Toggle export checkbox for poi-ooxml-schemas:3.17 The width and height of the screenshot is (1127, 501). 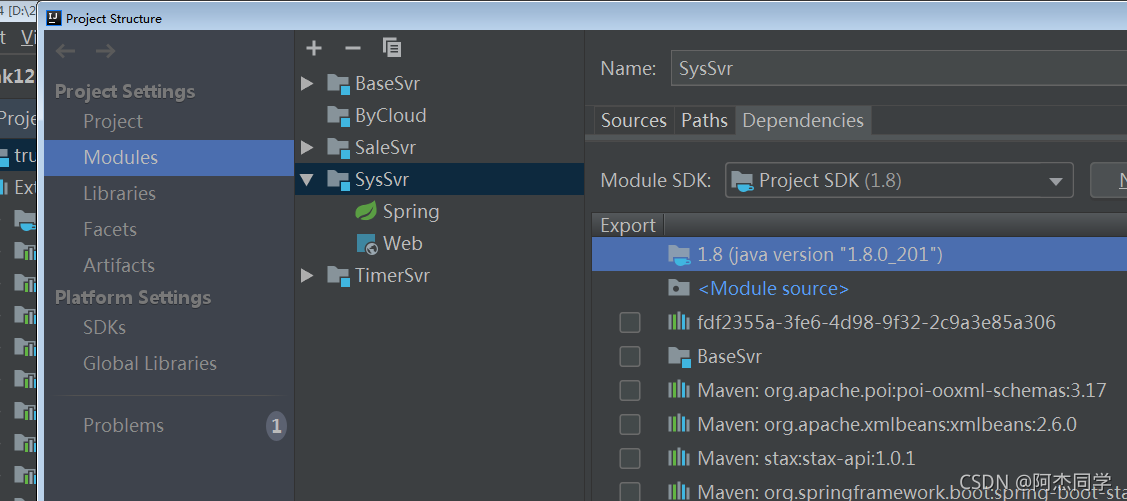tap(630, 390)
